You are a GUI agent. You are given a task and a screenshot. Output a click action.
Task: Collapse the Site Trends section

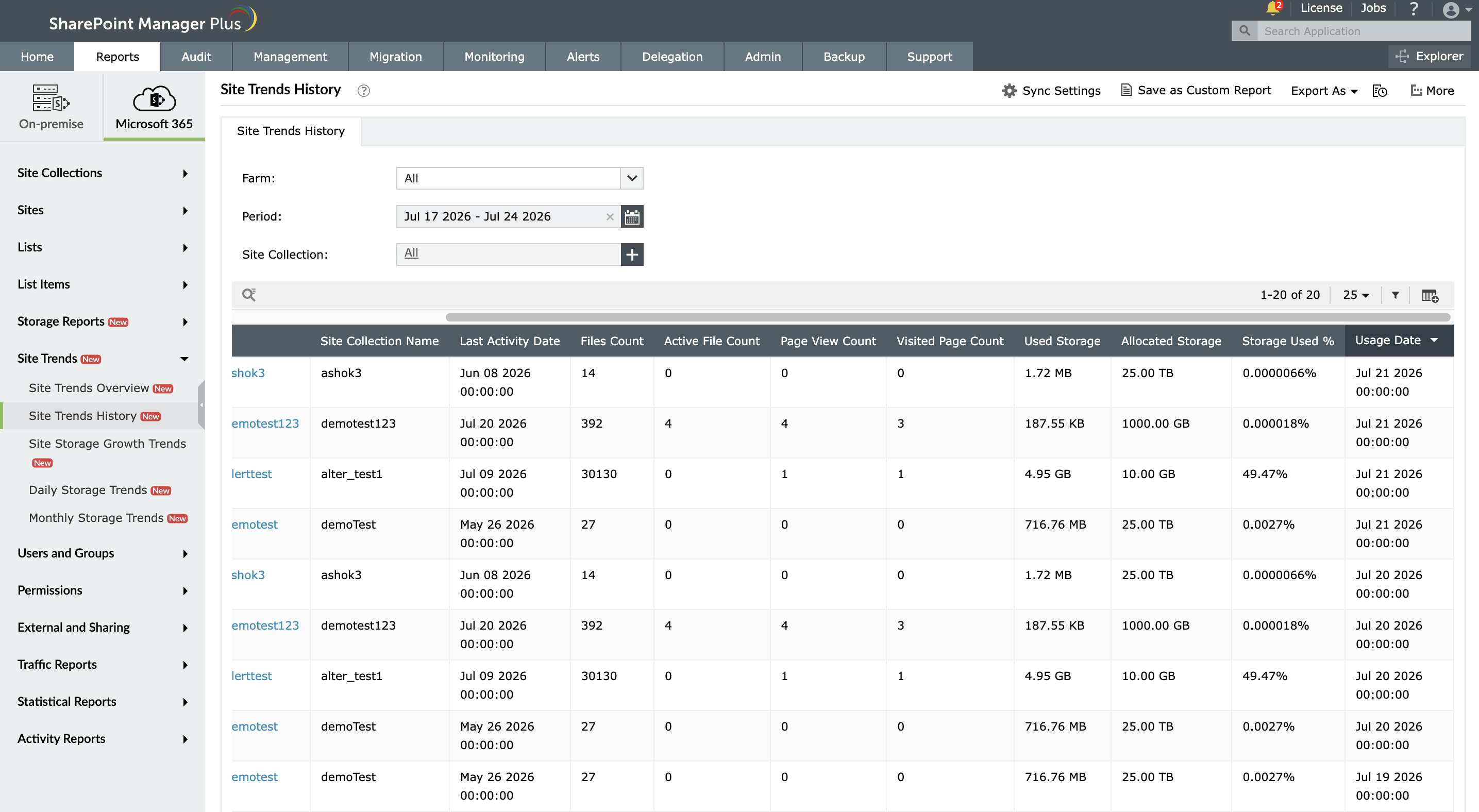pos(102,358)
